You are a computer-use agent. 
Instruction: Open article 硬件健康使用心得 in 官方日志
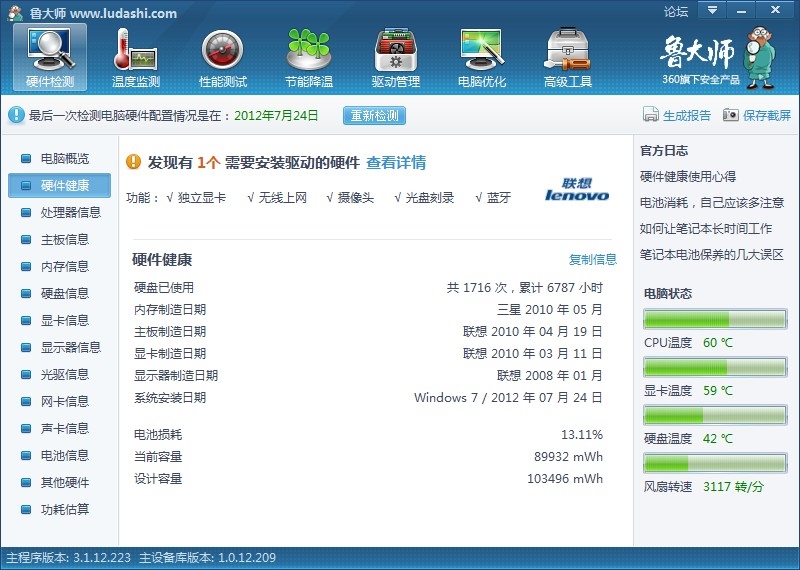687,176
